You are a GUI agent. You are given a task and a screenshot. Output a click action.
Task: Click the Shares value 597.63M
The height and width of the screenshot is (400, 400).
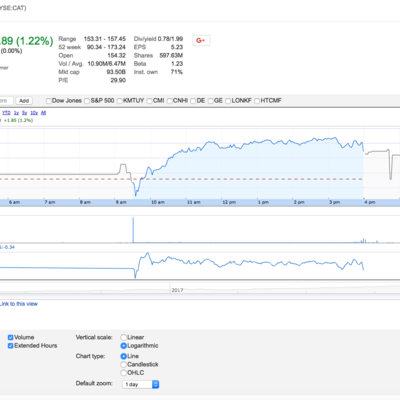tap(171, 56)
